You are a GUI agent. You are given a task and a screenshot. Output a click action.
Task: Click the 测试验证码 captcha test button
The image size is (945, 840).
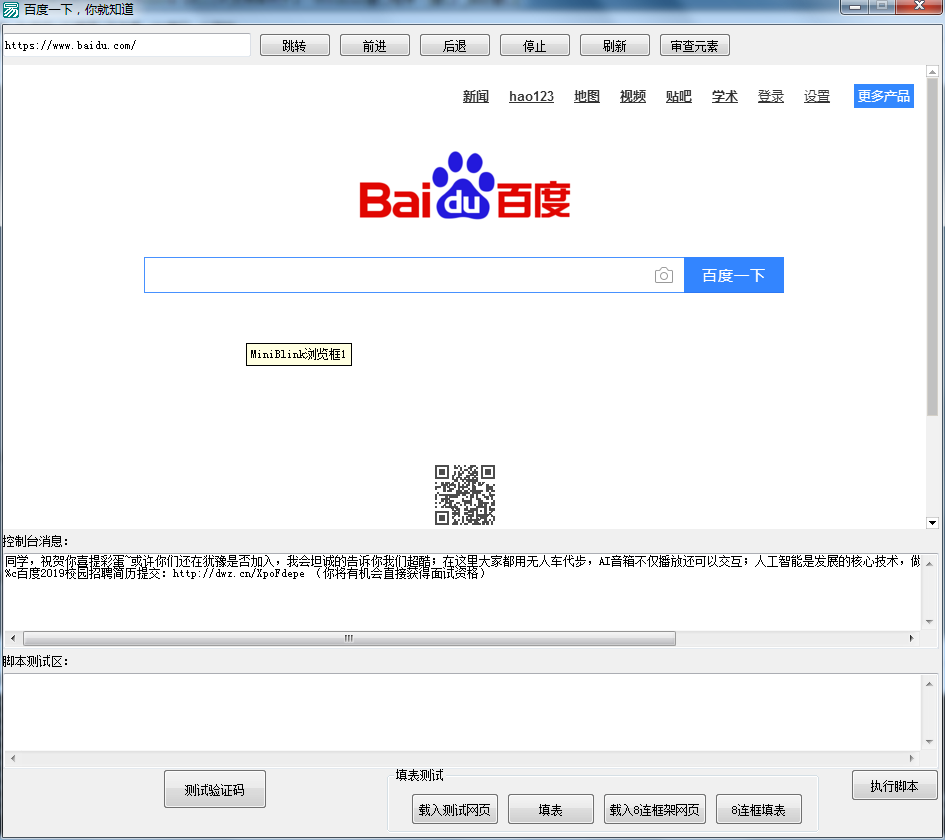[215, 789]
